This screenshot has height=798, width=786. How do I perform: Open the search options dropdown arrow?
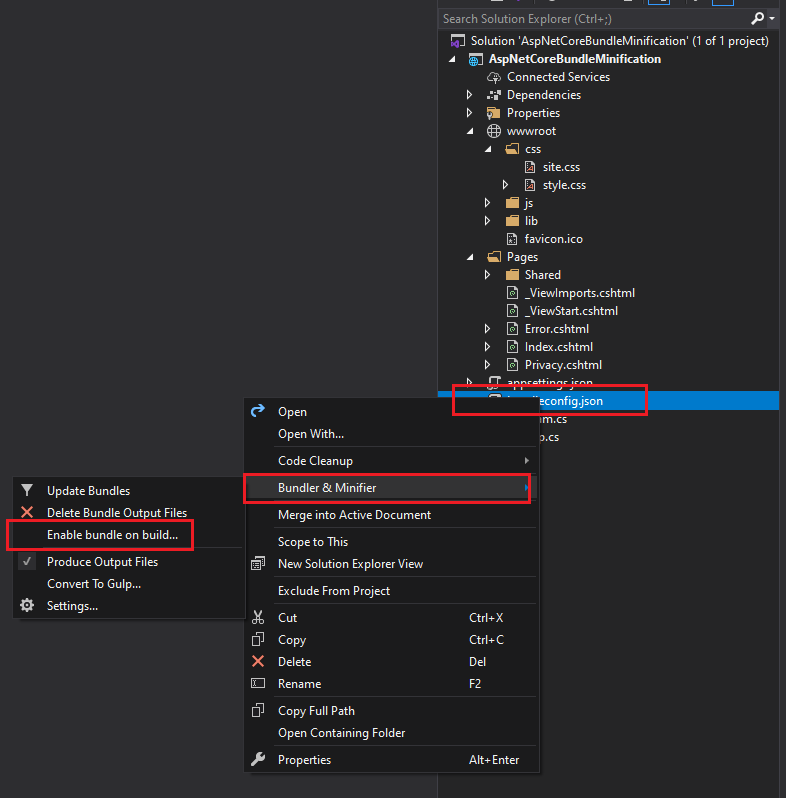(x=772, y=19)
